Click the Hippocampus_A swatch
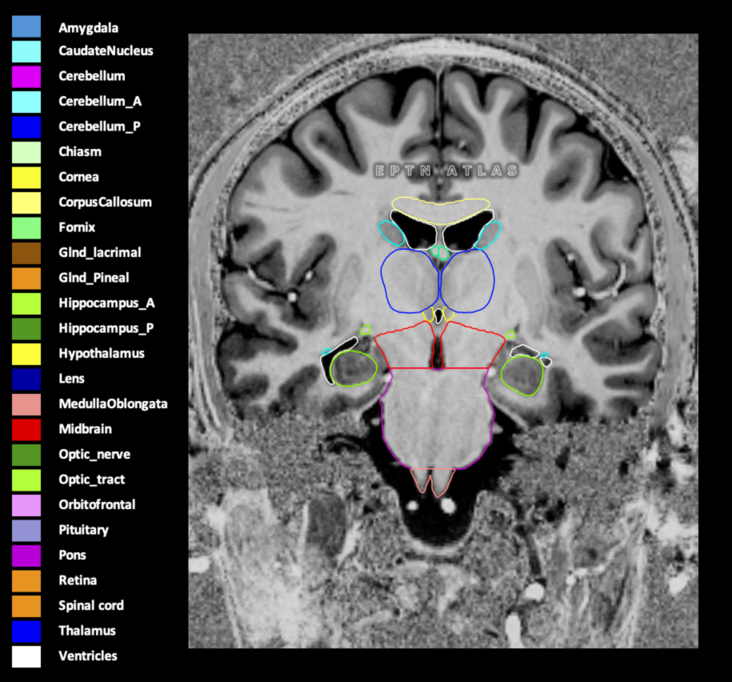This screenshot has height=682, width=732. tap(26, 303)
